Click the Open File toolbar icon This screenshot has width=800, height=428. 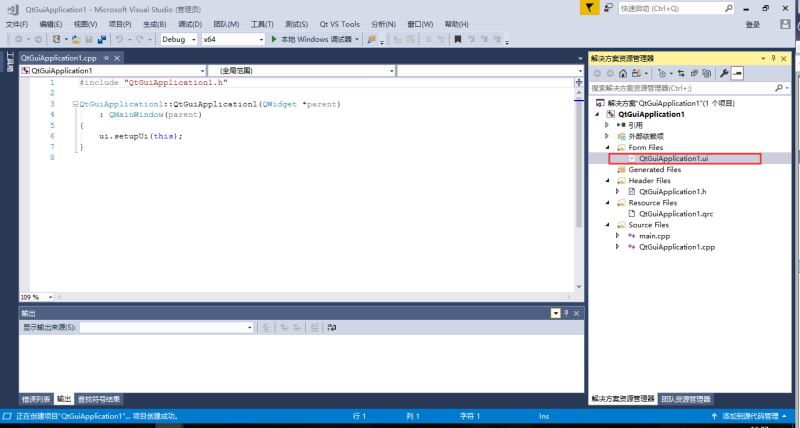click(x=76, y=39)
